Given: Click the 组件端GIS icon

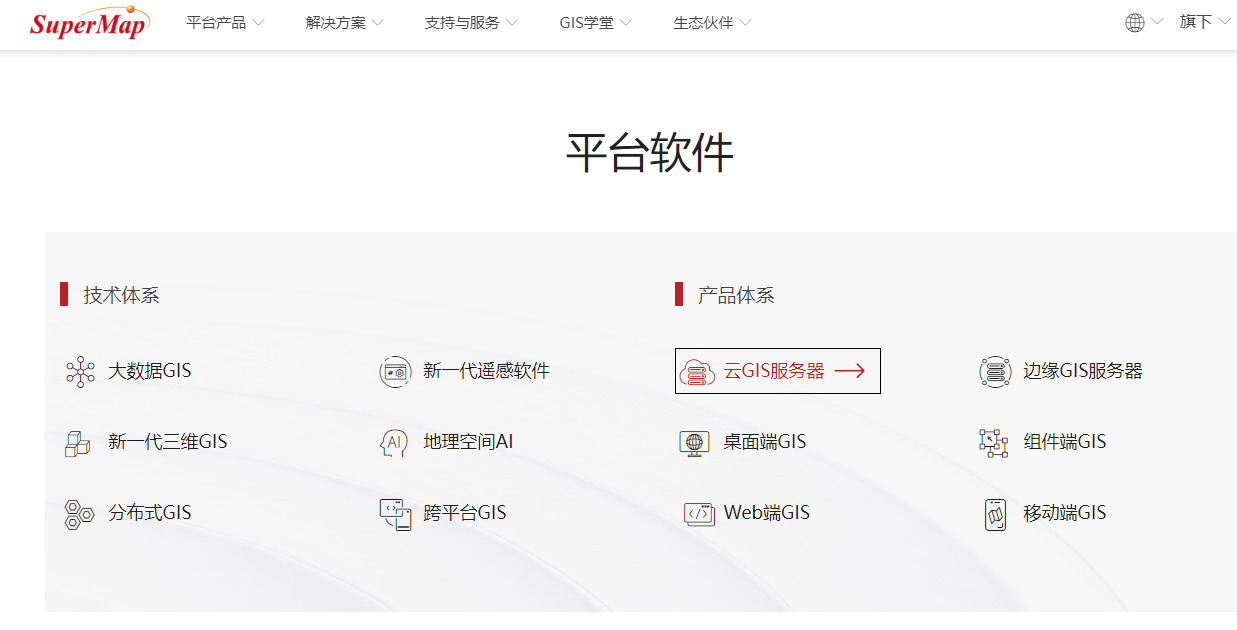Looking at the screenshot, I should coord(993,443).
